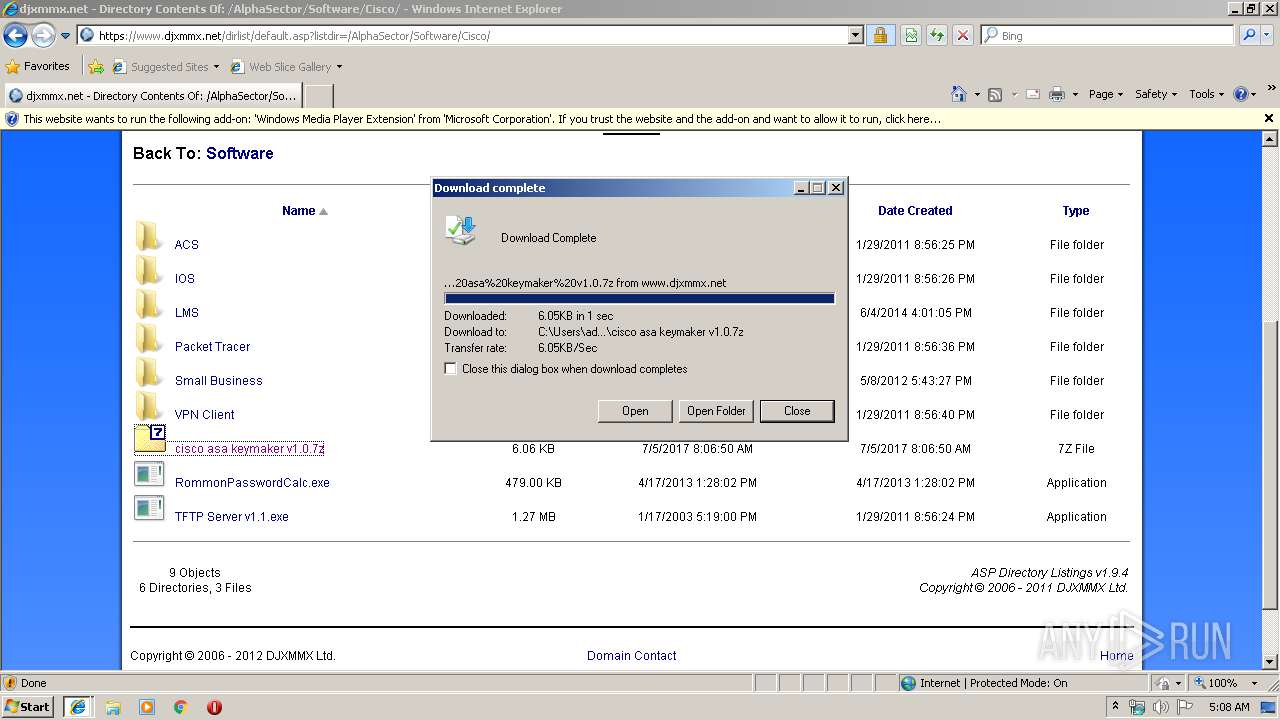Viewport: 1280px width, 720px height.
Task: Open a new blank tab
Action: [318, 96]
